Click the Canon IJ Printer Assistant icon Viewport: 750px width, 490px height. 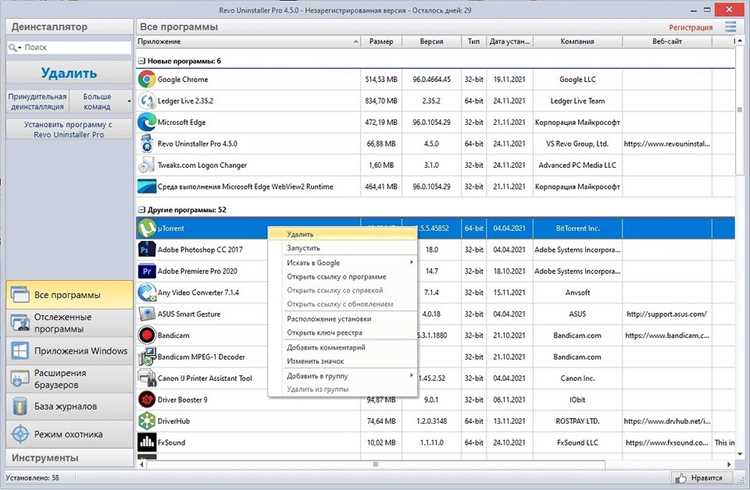point(147,378)
